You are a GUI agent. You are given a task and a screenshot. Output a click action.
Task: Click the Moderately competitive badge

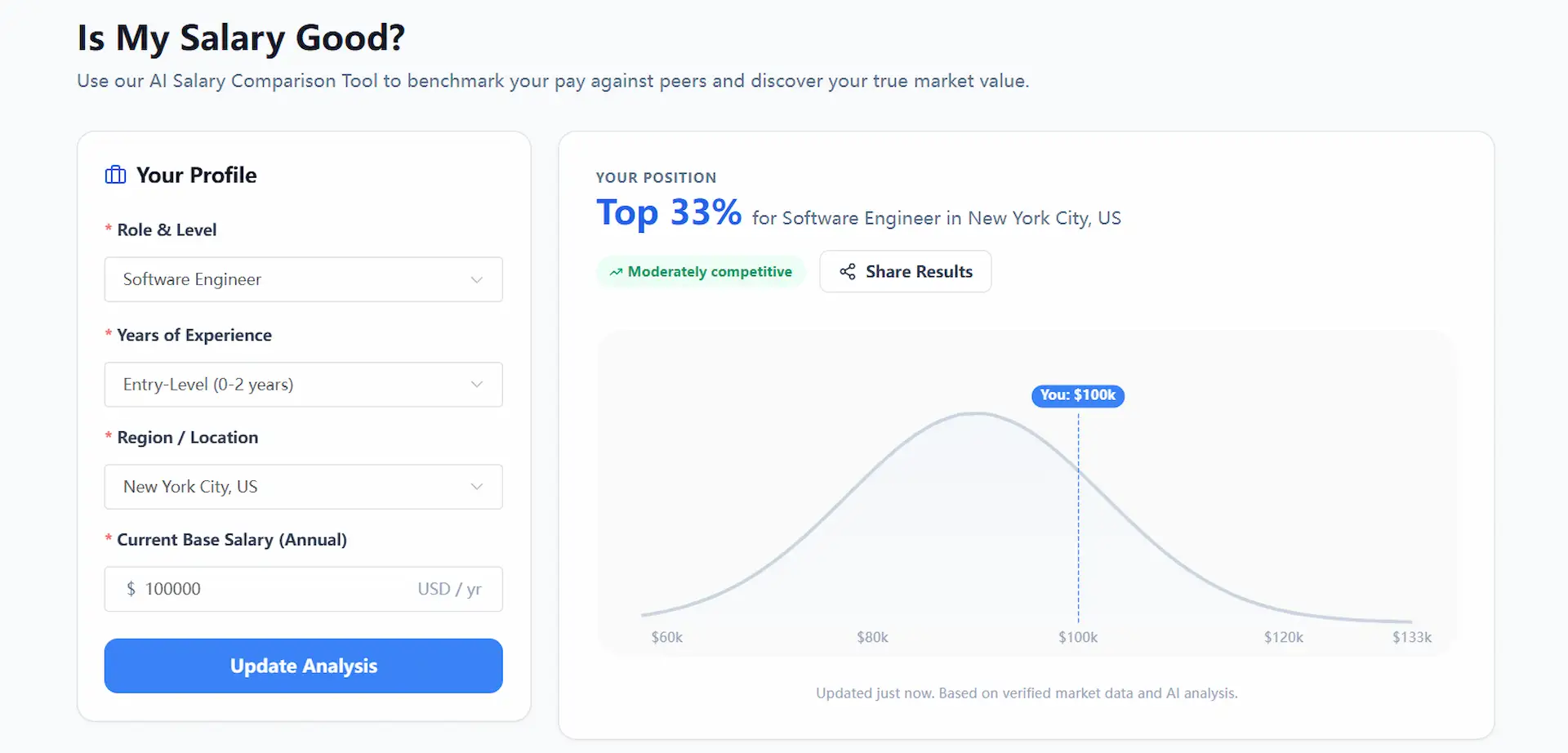coord(700,271)
